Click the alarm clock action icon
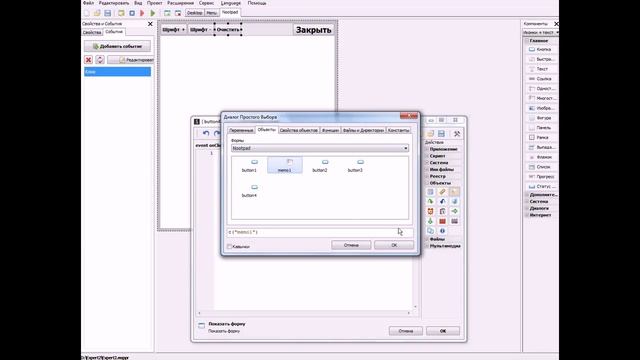 (431, 211)
